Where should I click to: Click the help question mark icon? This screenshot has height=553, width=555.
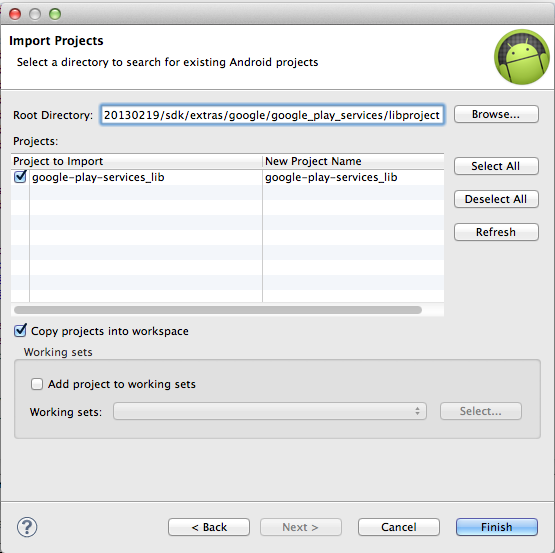27,527
